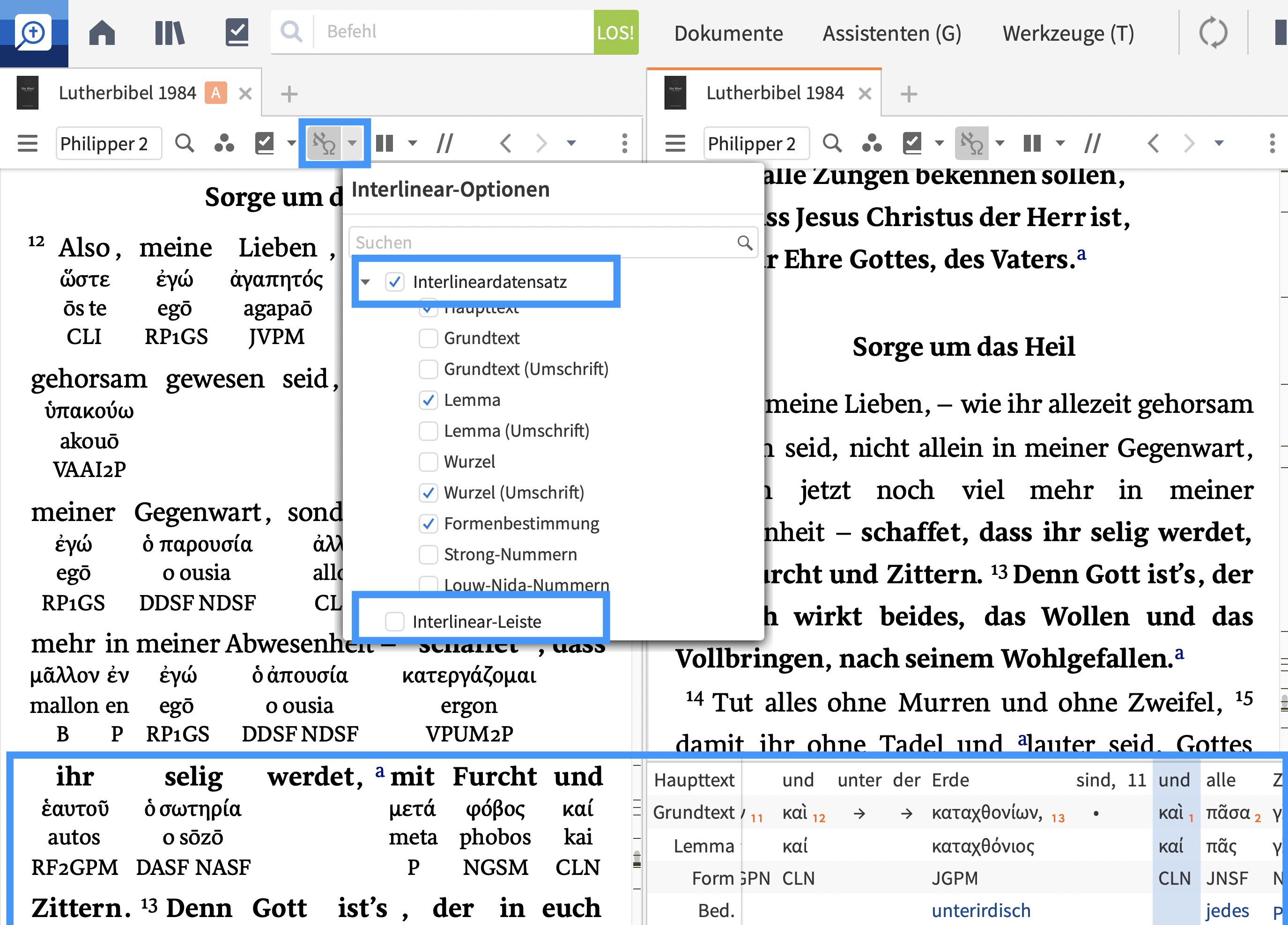Click left panel Philipper 2 reference box
Viewport: 1288px width, 925px height.
coord(109,143)
